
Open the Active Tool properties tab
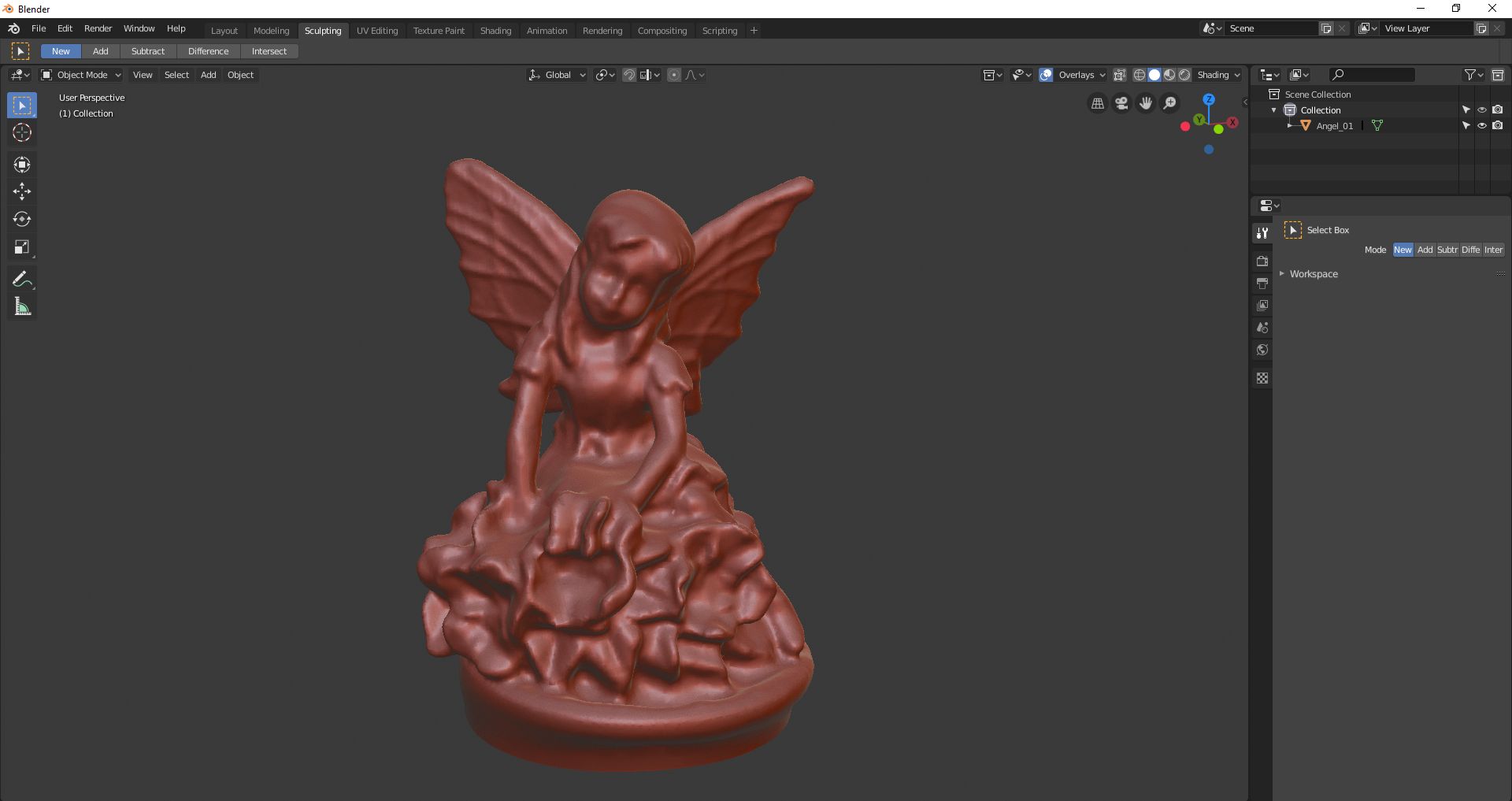tap(1262, 233)
